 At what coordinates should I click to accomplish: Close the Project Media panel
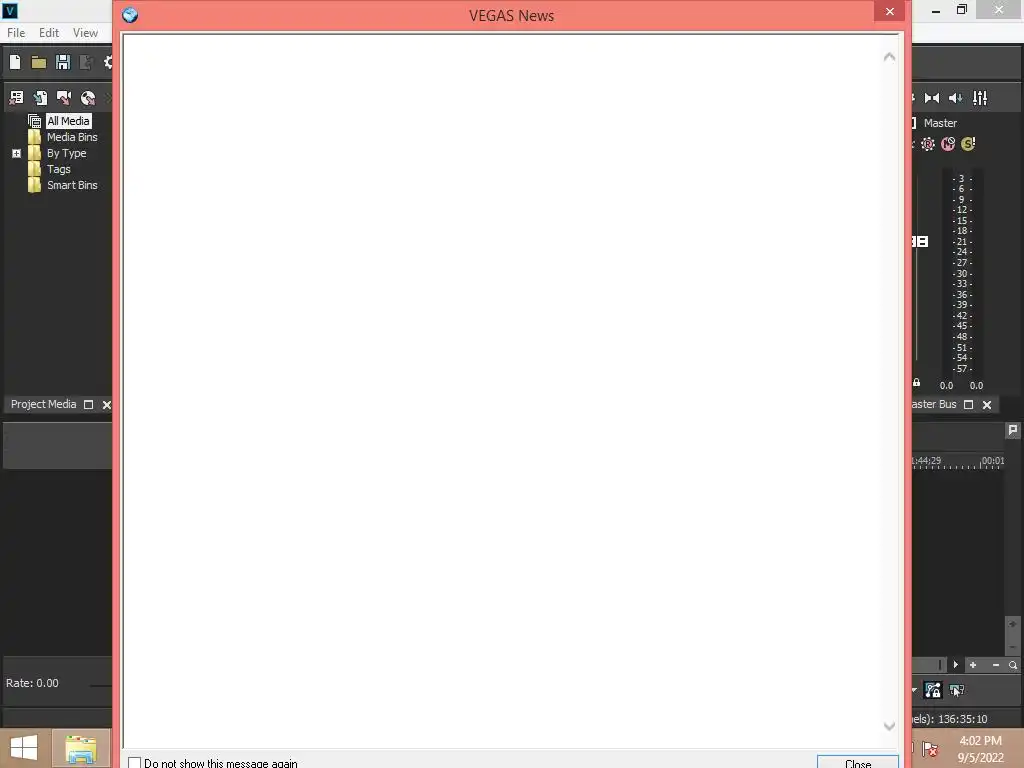coord(106,405)
